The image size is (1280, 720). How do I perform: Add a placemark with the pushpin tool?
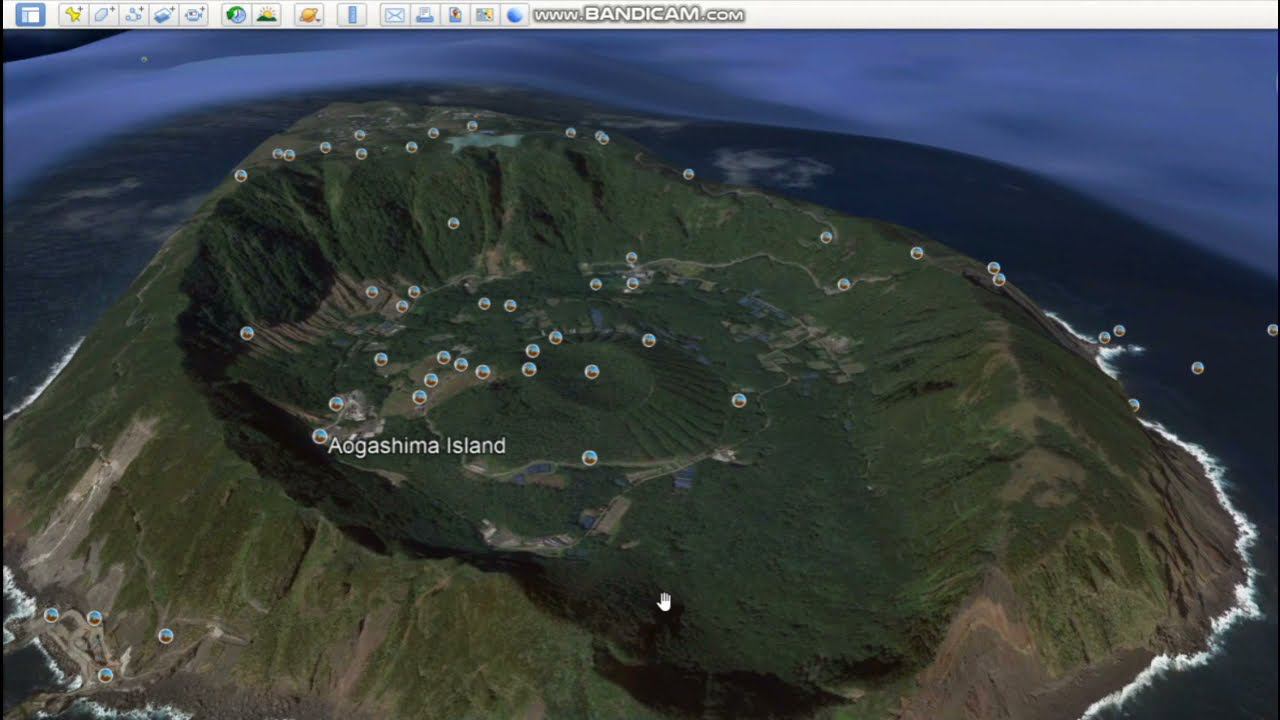73,15
